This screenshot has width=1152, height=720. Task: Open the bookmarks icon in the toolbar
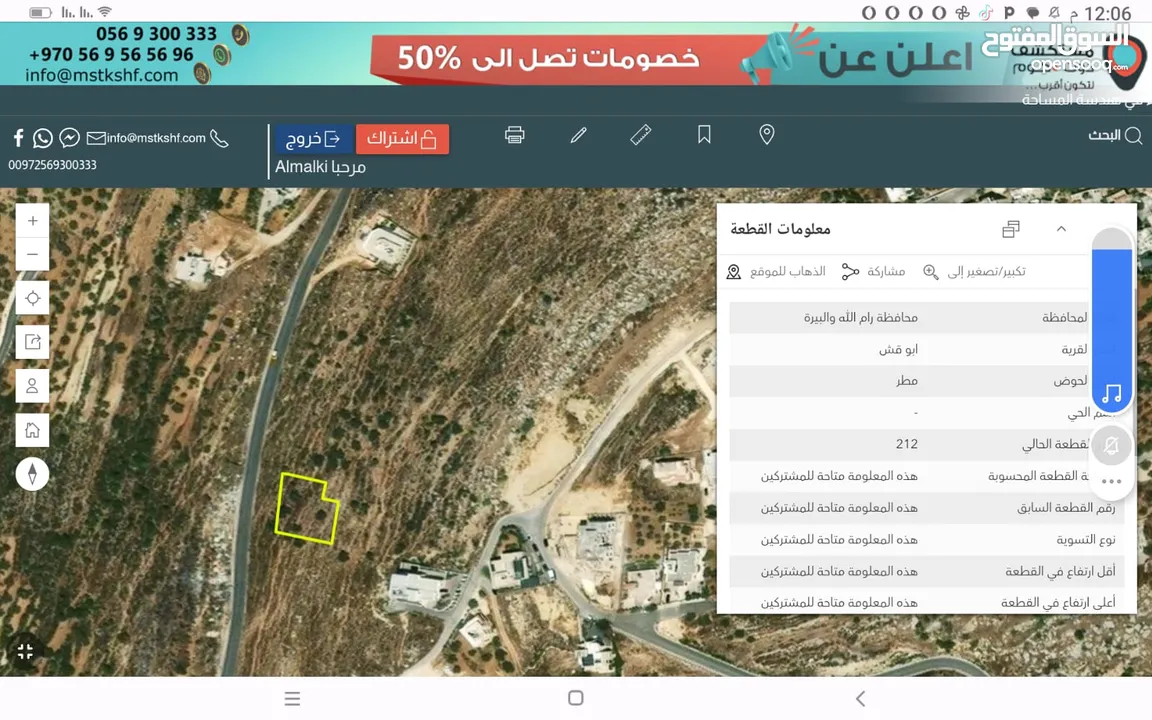[704, 135]
